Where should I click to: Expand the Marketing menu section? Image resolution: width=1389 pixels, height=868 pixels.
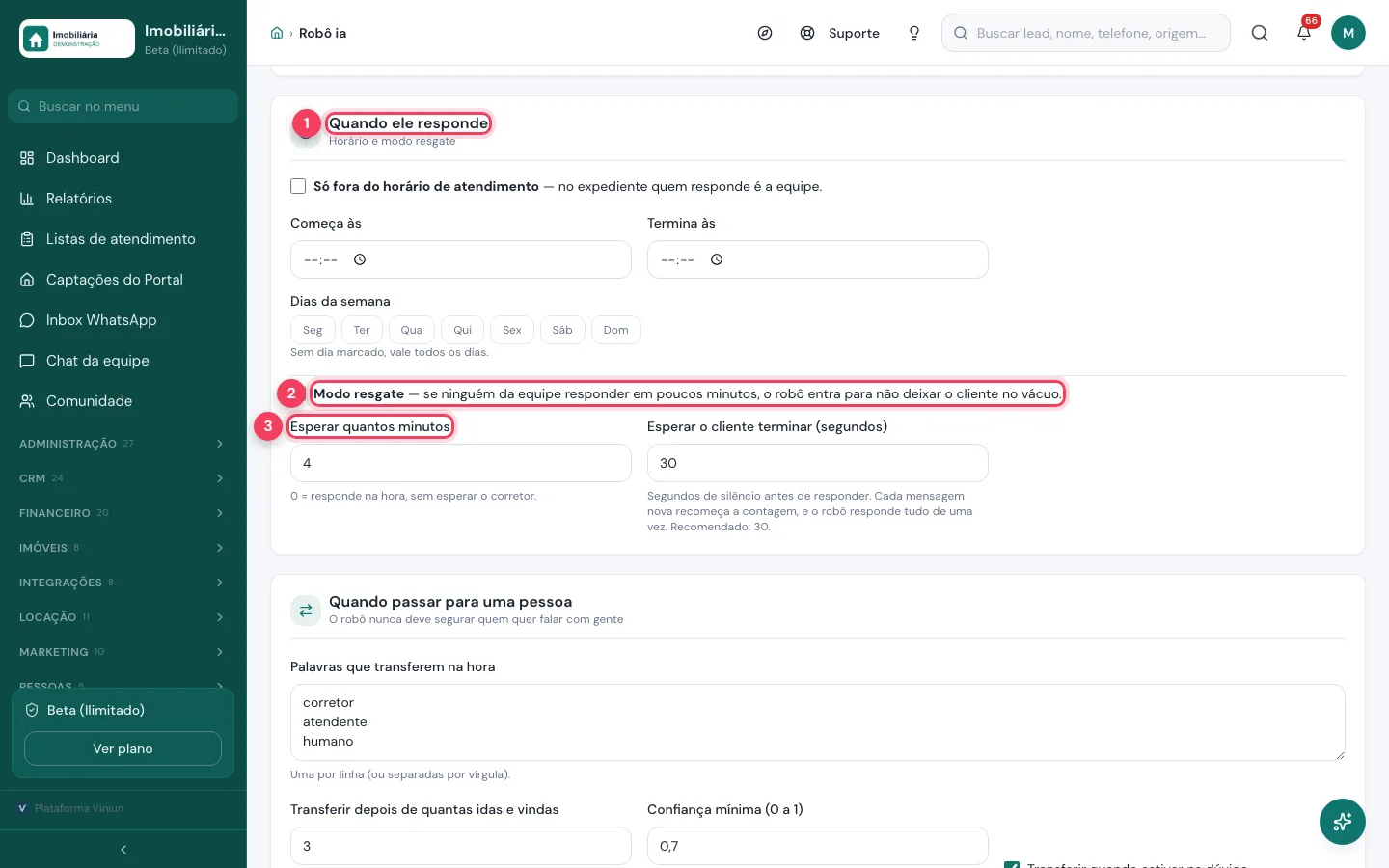[123, 652]
